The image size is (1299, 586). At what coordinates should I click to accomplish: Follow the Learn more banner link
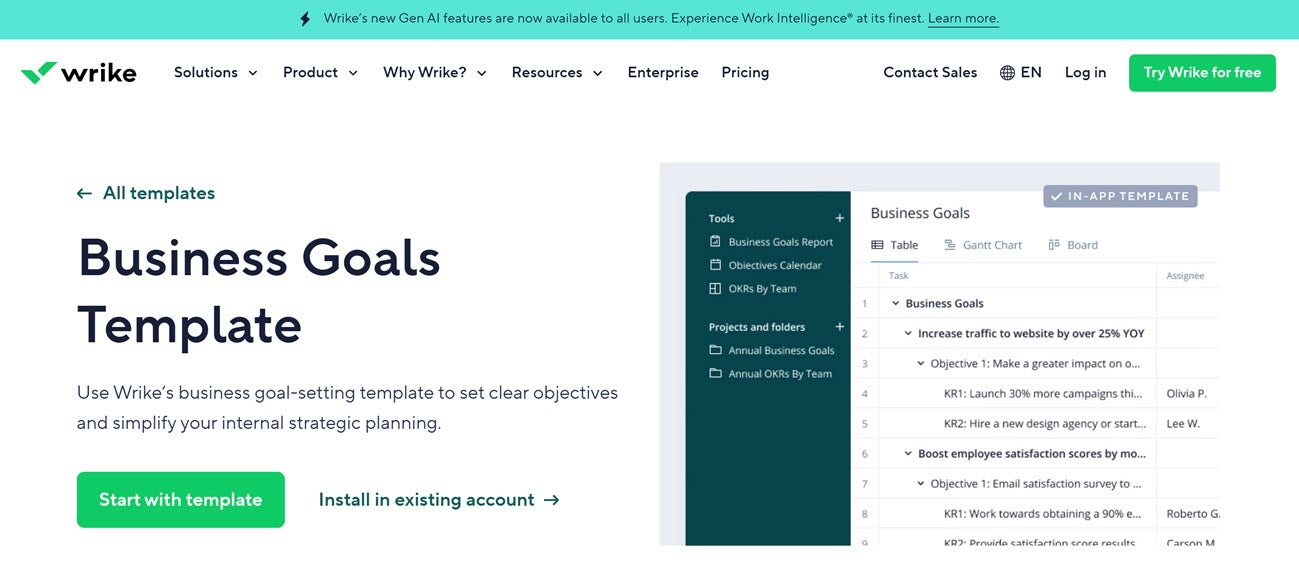(963, 19)
